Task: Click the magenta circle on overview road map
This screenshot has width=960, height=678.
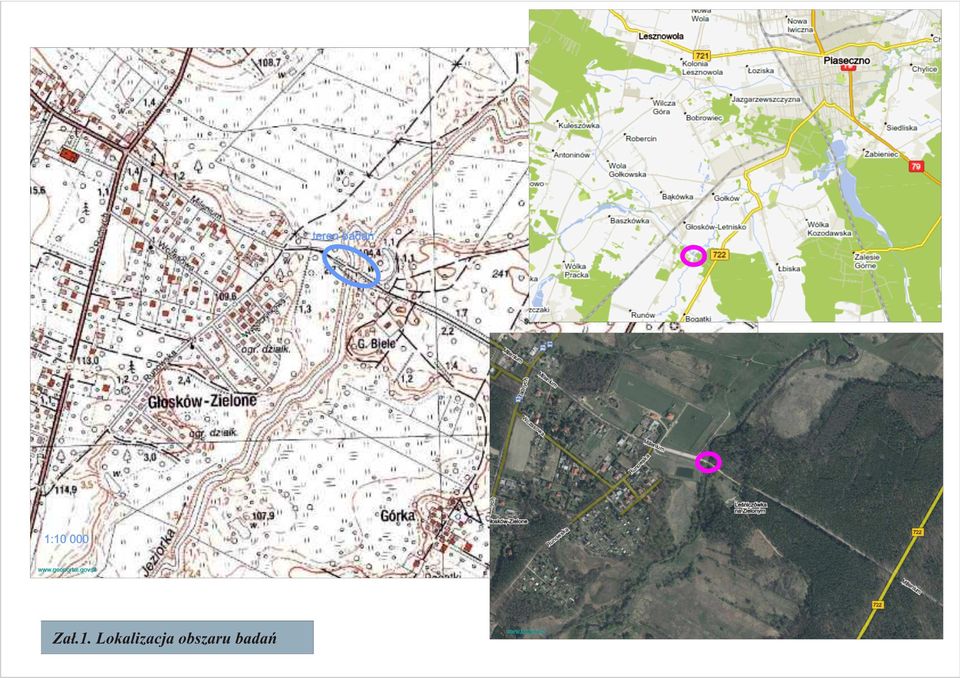Action: coord(694,255)
